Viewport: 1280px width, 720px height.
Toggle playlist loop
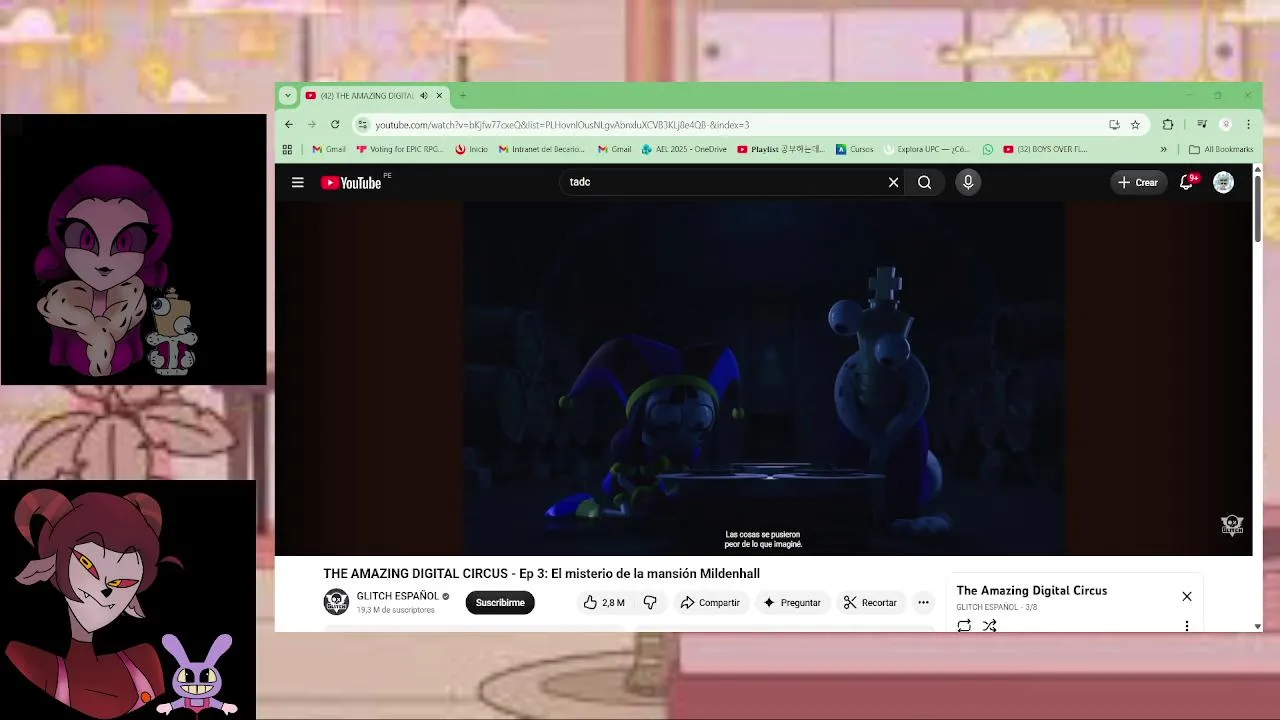pos(964,625)
